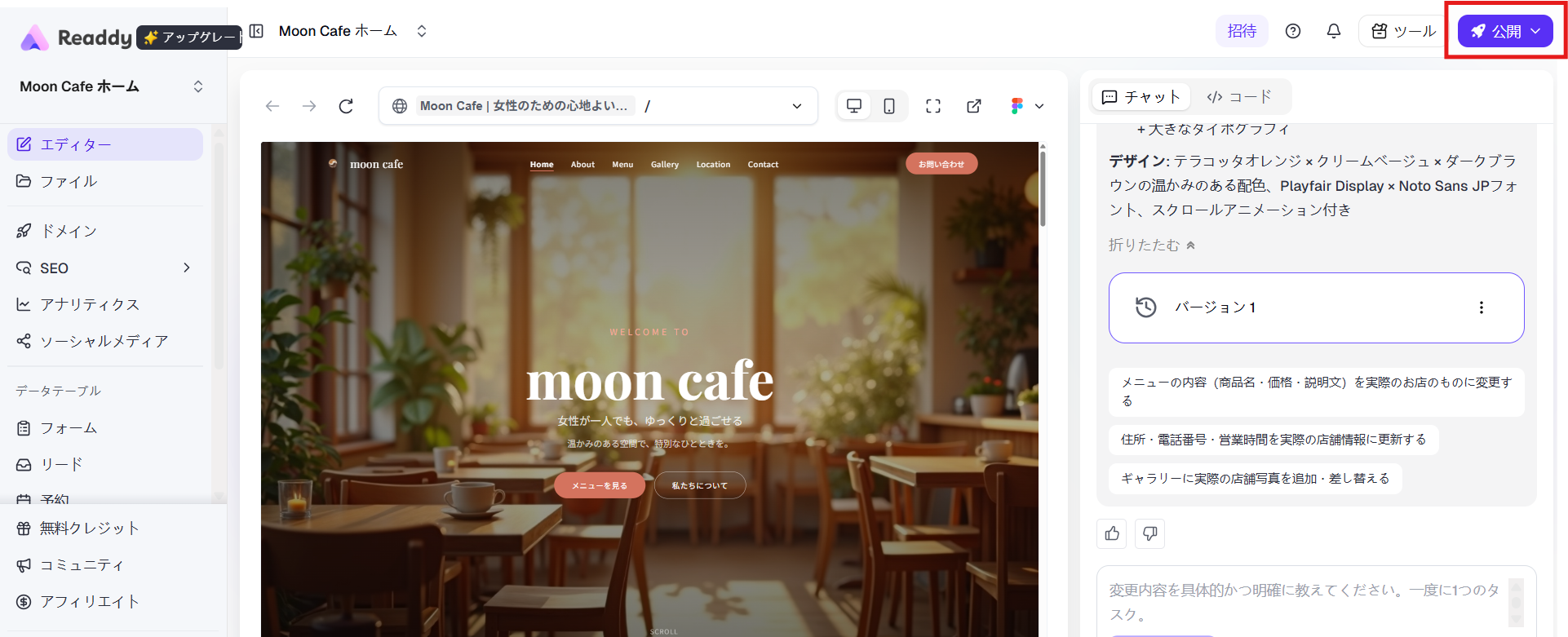Collapse the message with 折りたたむ
1568x637 pixels.
point(1152,246)
